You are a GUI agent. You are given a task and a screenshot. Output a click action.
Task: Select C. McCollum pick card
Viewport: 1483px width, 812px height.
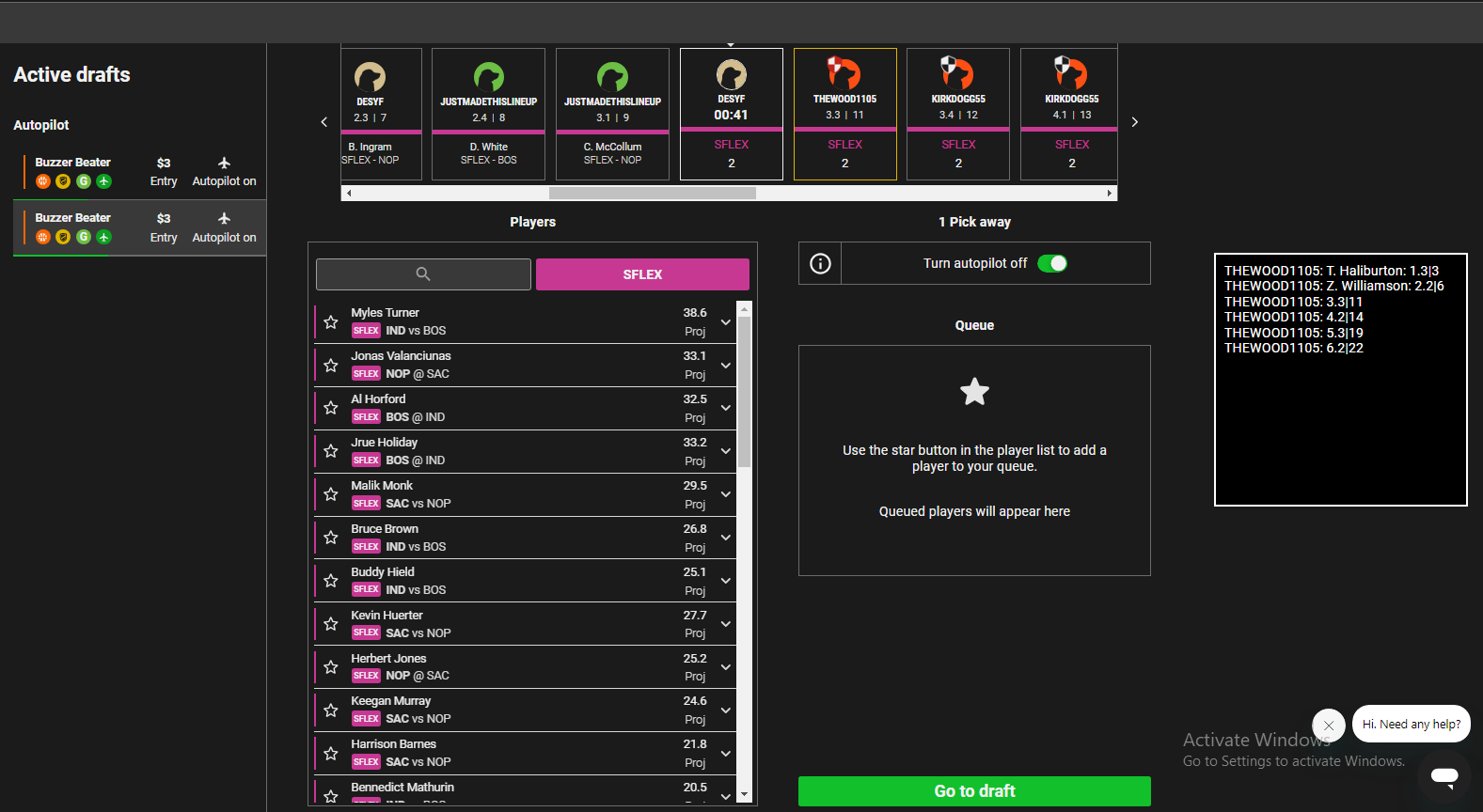click(x=612, y=114)
